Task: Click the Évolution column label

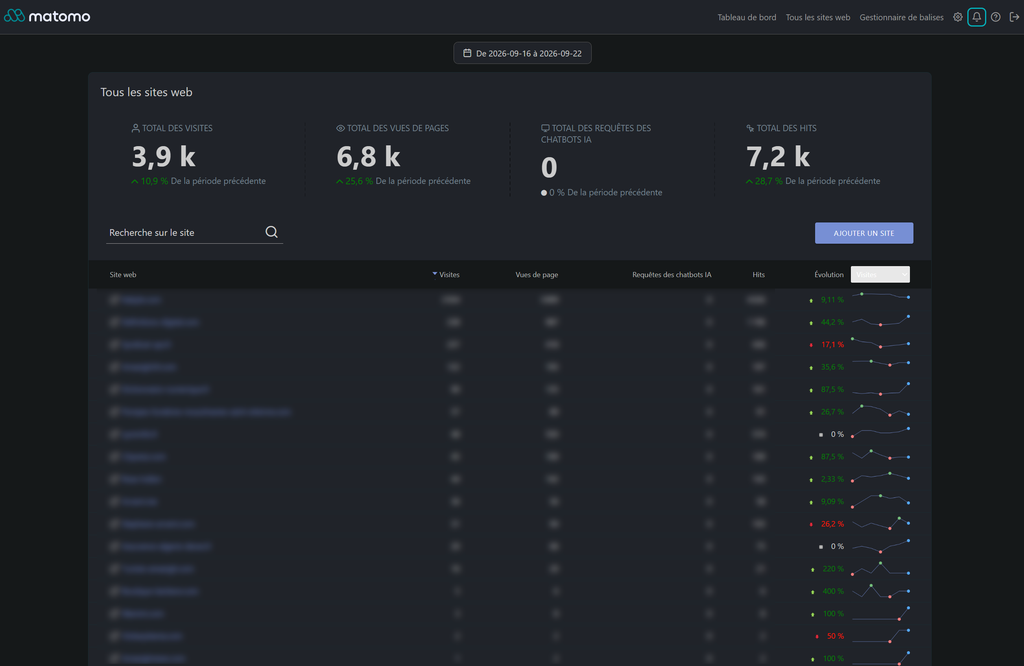Action: 829,275
